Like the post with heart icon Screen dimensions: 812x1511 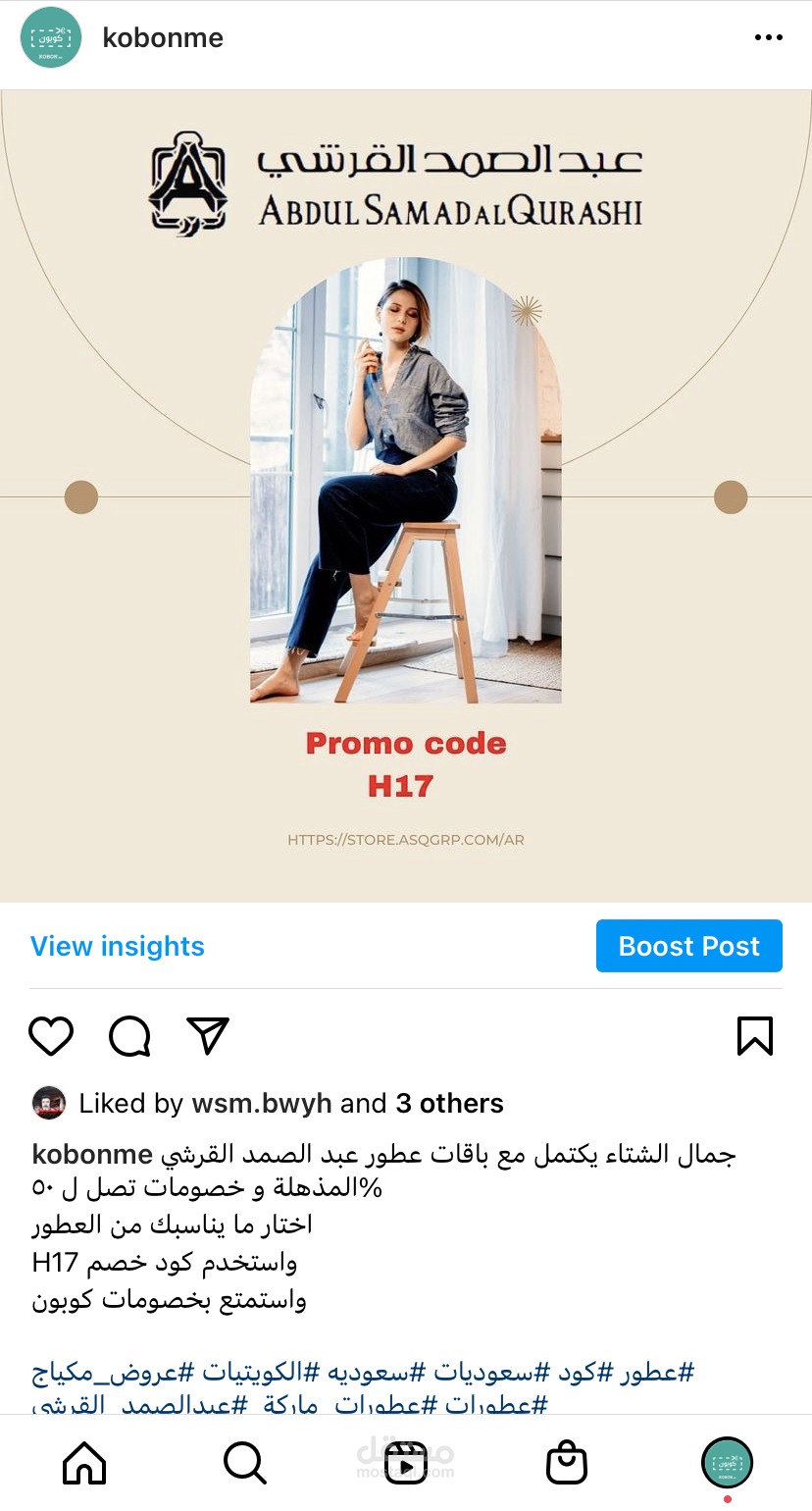(x=51, y=1036)
